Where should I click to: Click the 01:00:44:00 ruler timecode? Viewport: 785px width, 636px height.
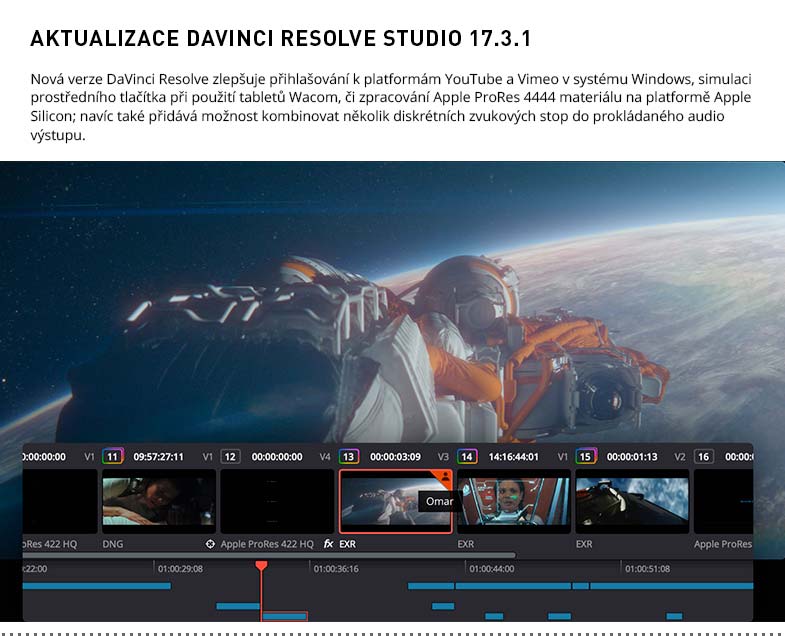(x=492, y=569)
